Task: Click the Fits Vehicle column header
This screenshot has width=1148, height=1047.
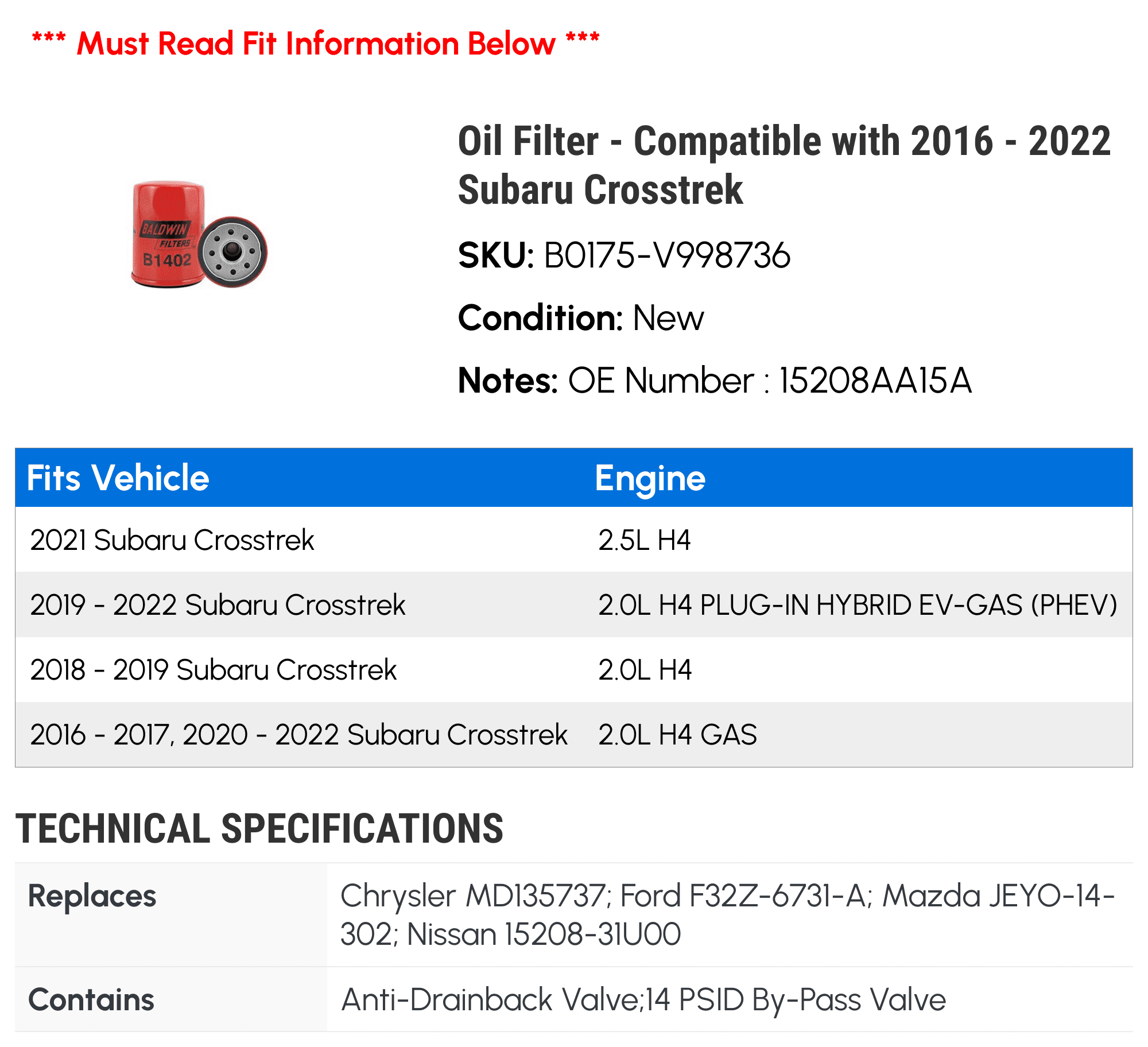Action: [x=118, y=478]
